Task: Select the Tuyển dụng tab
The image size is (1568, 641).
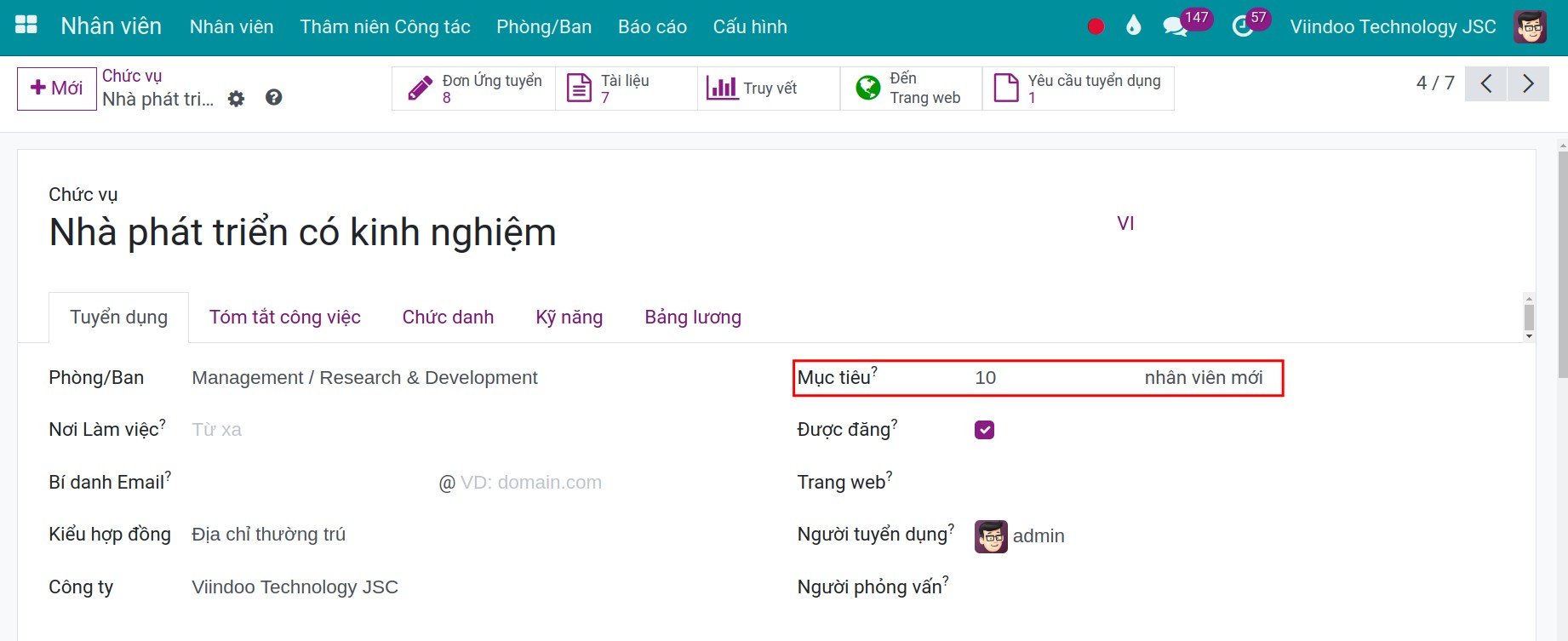Action: (118, 318)
